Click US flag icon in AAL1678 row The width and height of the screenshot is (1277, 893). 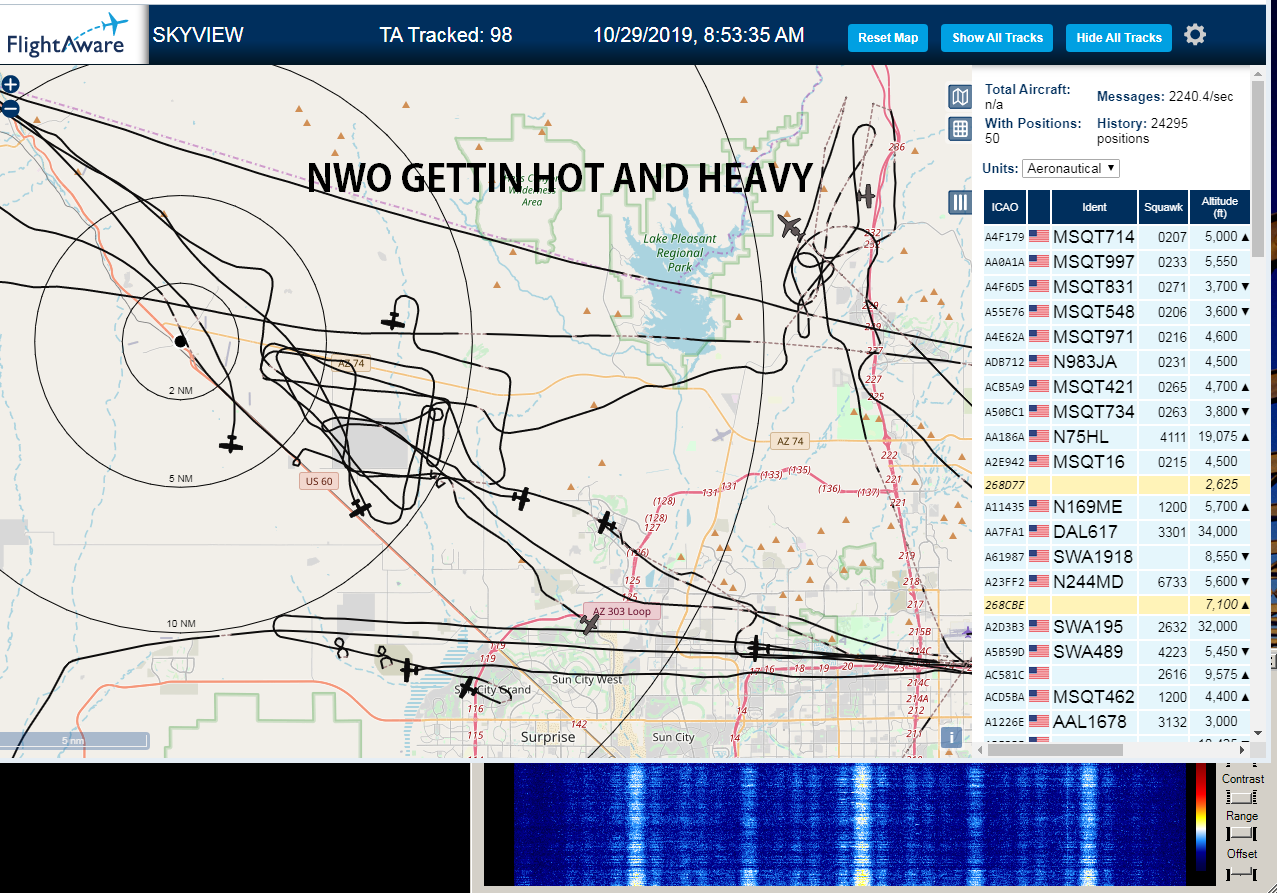(x=1039, y=722)
